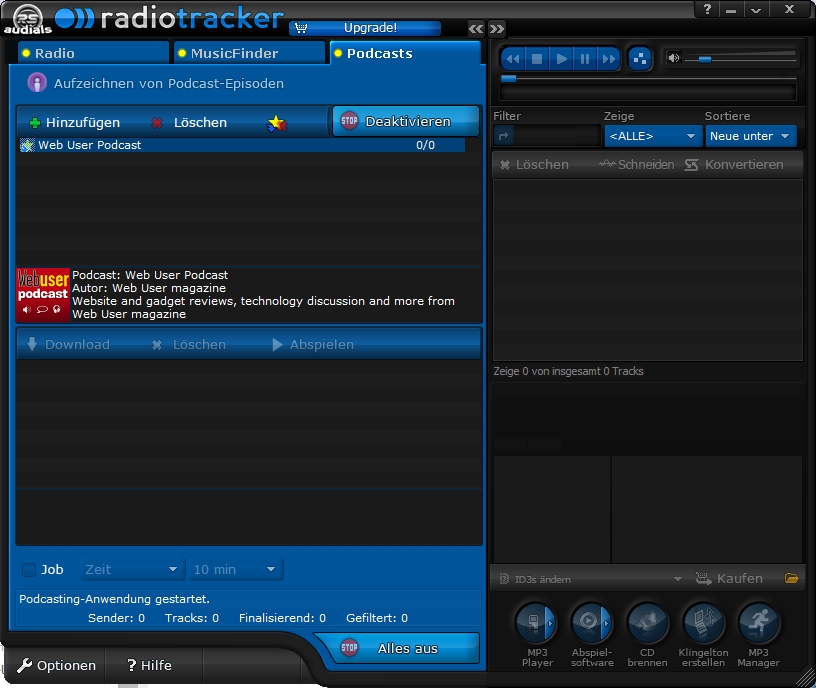This screenshot has height=688, width=816.
Task: Open the Sortiere 'Neue unter' dropdown
Action: (751, 135)
